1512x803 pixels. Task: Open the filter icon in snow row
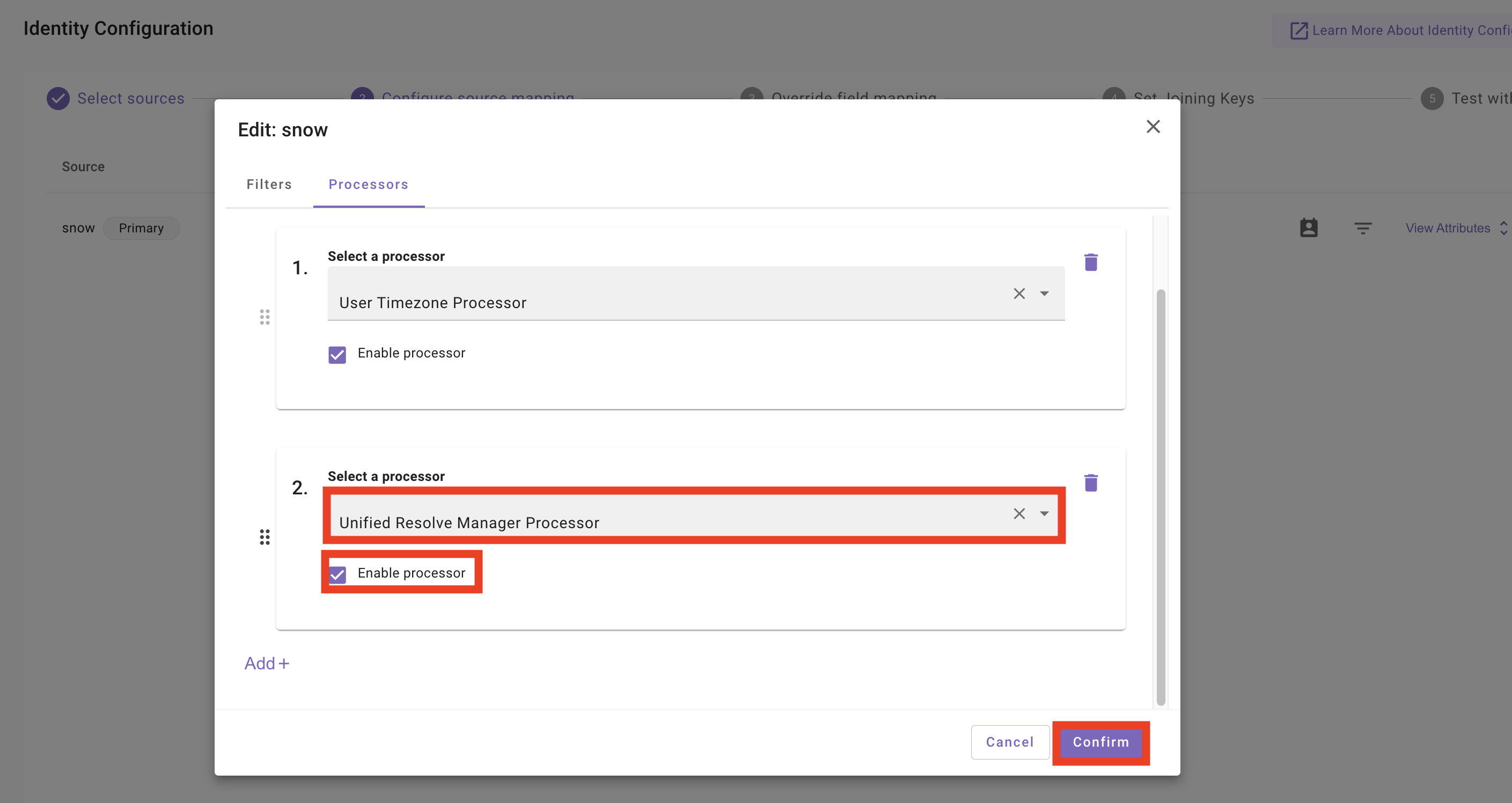click(x=1362, y=228)
